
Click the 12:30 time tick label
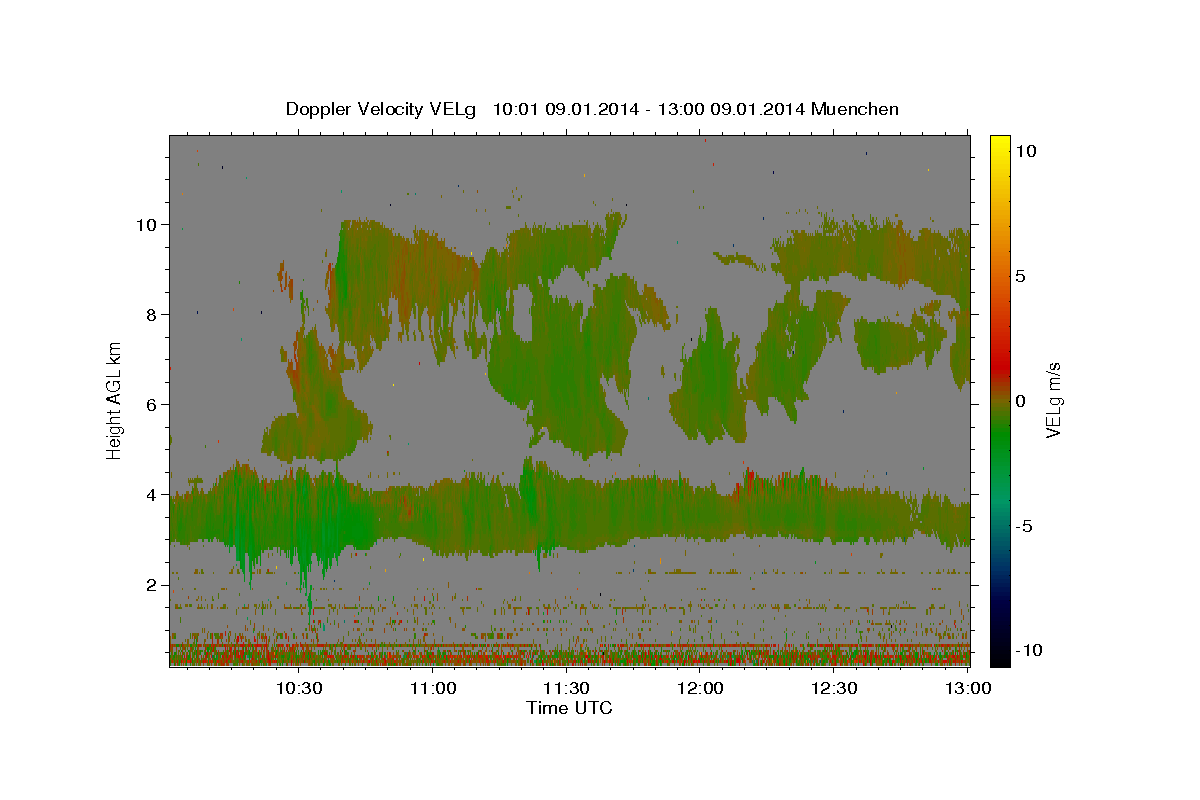tap(834, 688)
